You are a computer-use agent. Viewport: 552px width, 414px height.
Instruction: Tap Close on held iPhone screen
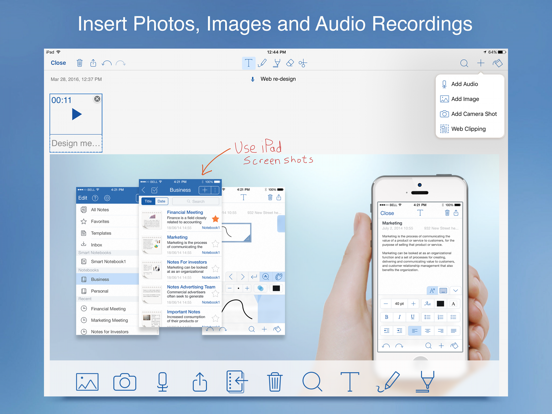pos(387,213)
